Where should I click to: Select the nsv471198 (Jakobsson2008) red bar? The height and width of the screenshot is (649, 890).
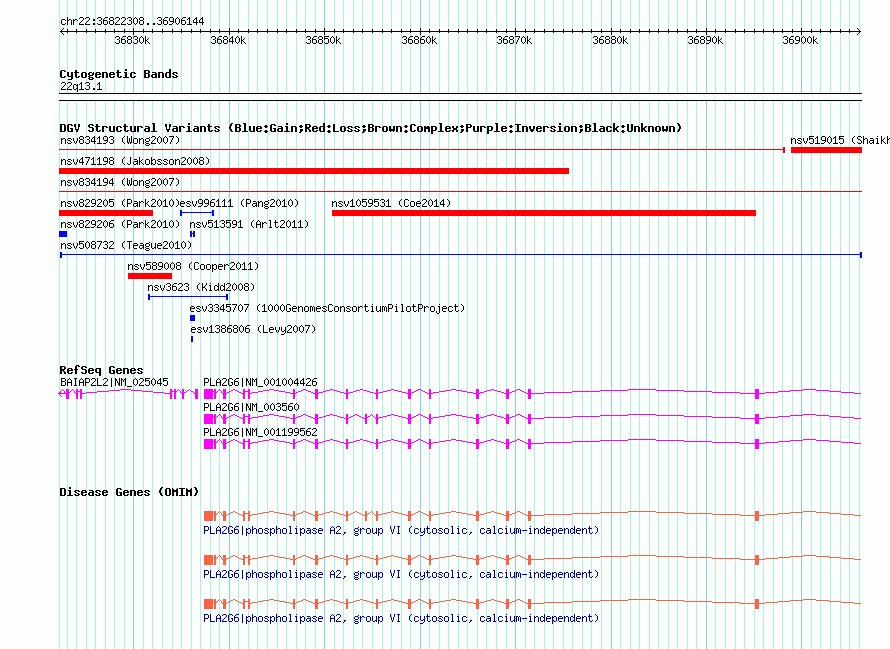(x=314, y=171)
